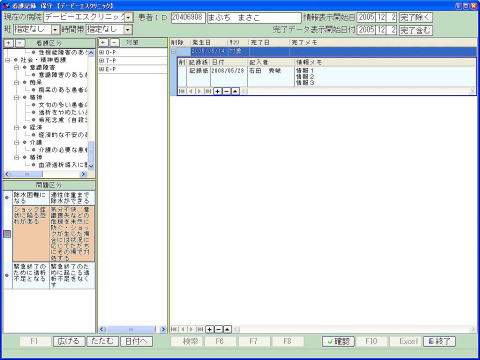Click the minus button in 看護区分 header
The height and width of the screenshot is (360, 480).
[20, 43]
